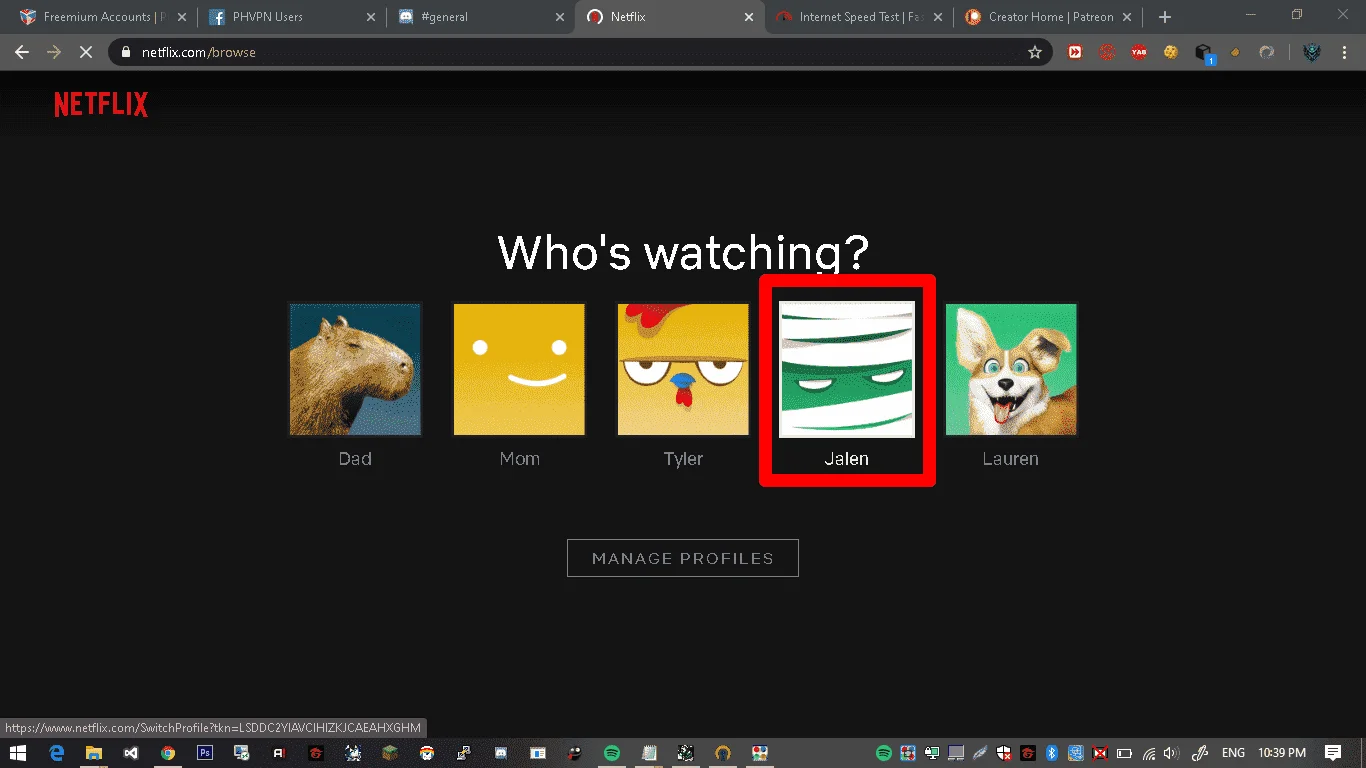Screen dimensions: 1366x768
Task: Open the Chrome three-dot menu
Action: click(x=1343, y=52)
